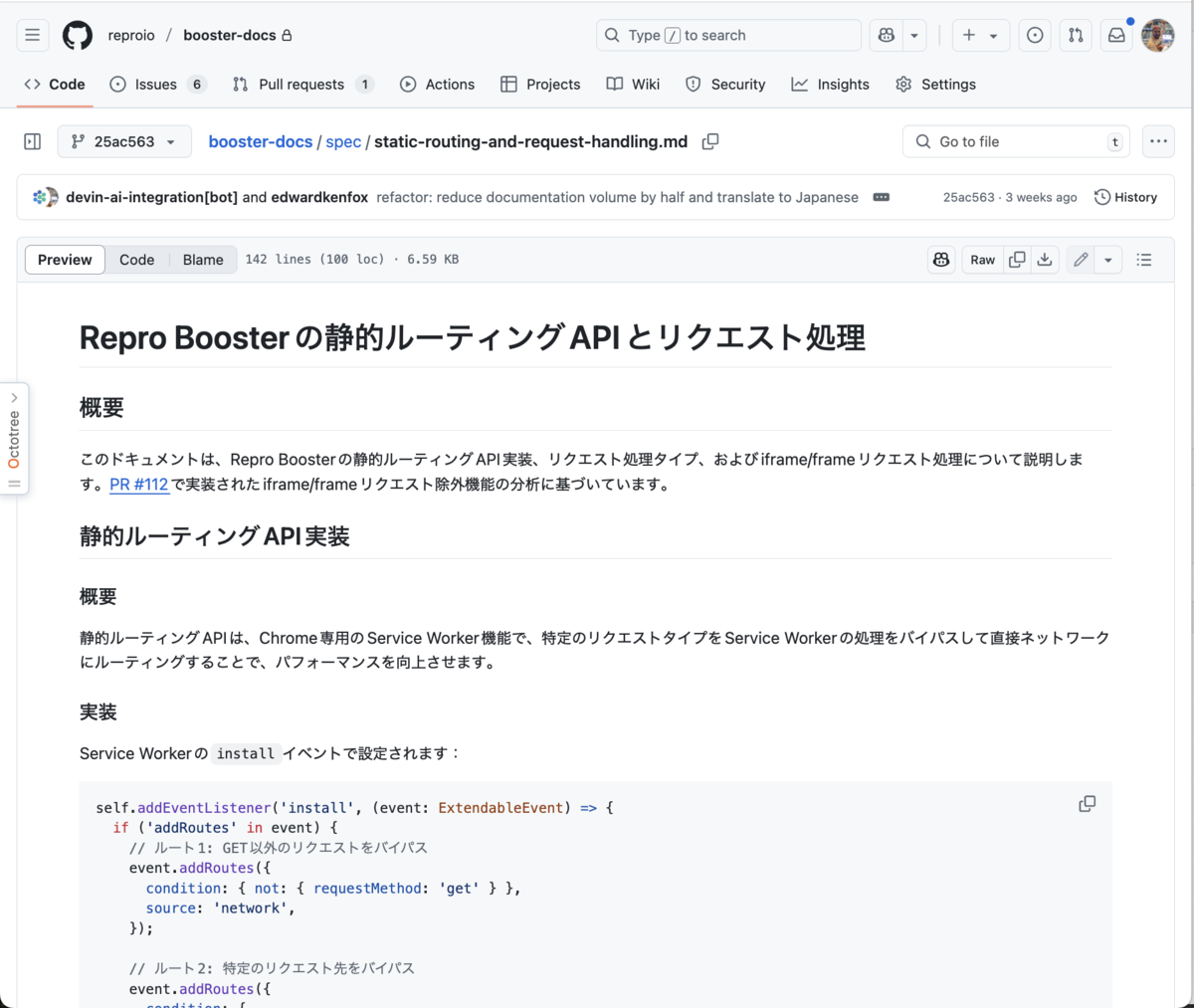Open more edit options dropdown

point(1108,260)
